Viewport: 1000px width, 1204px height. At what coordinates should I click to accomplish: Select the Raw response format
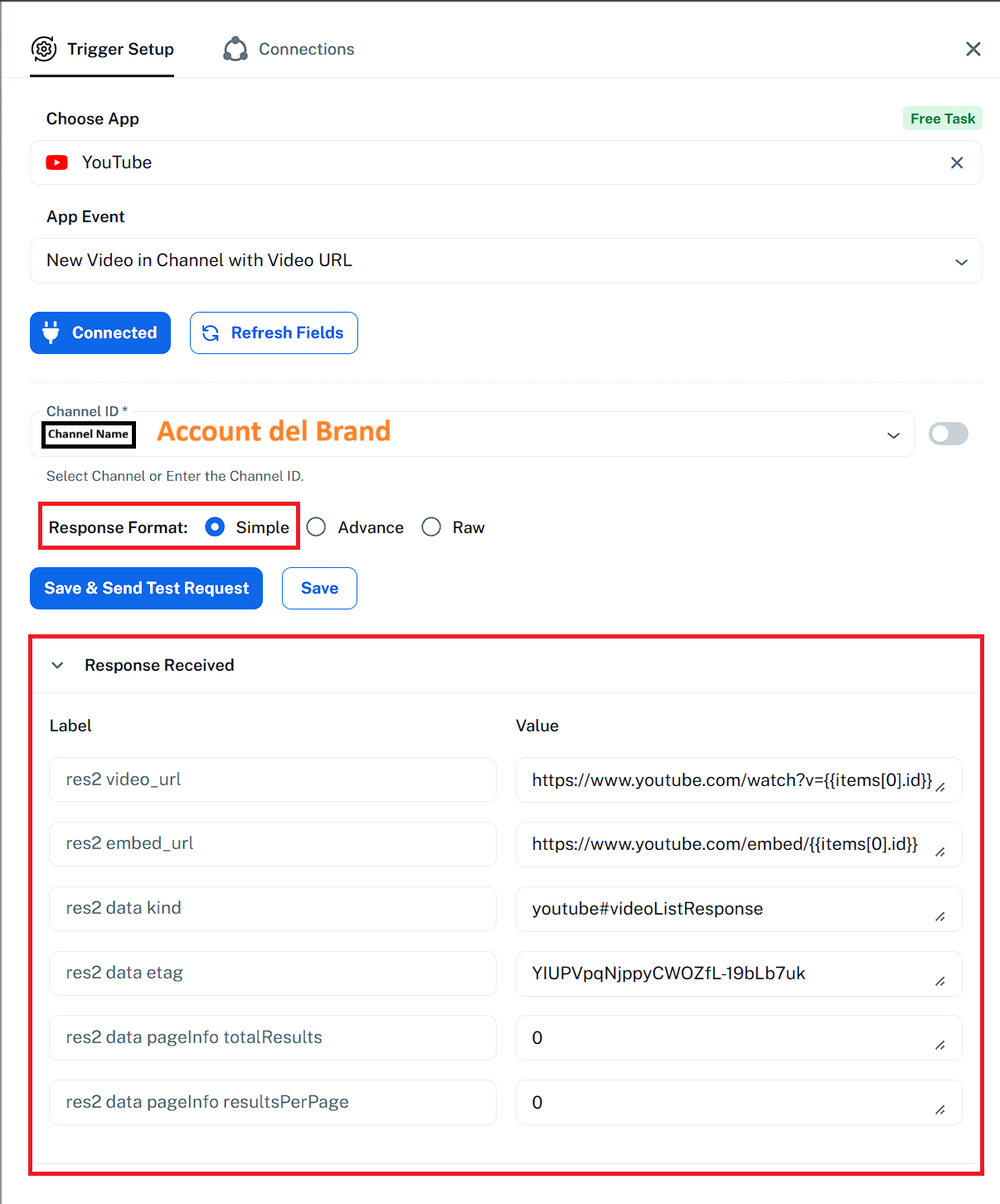[x=431, y=527]
